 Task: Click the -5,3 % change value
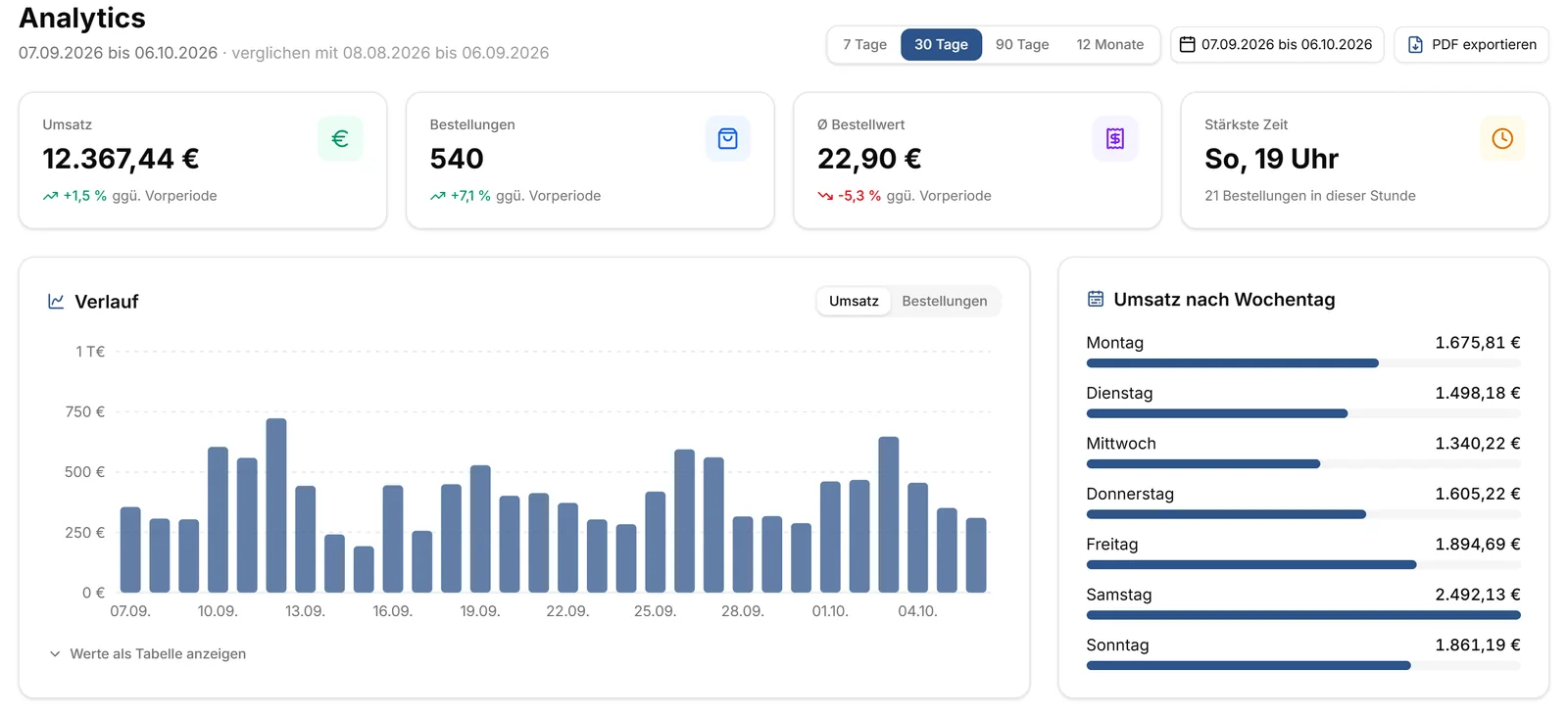[859, 196]
